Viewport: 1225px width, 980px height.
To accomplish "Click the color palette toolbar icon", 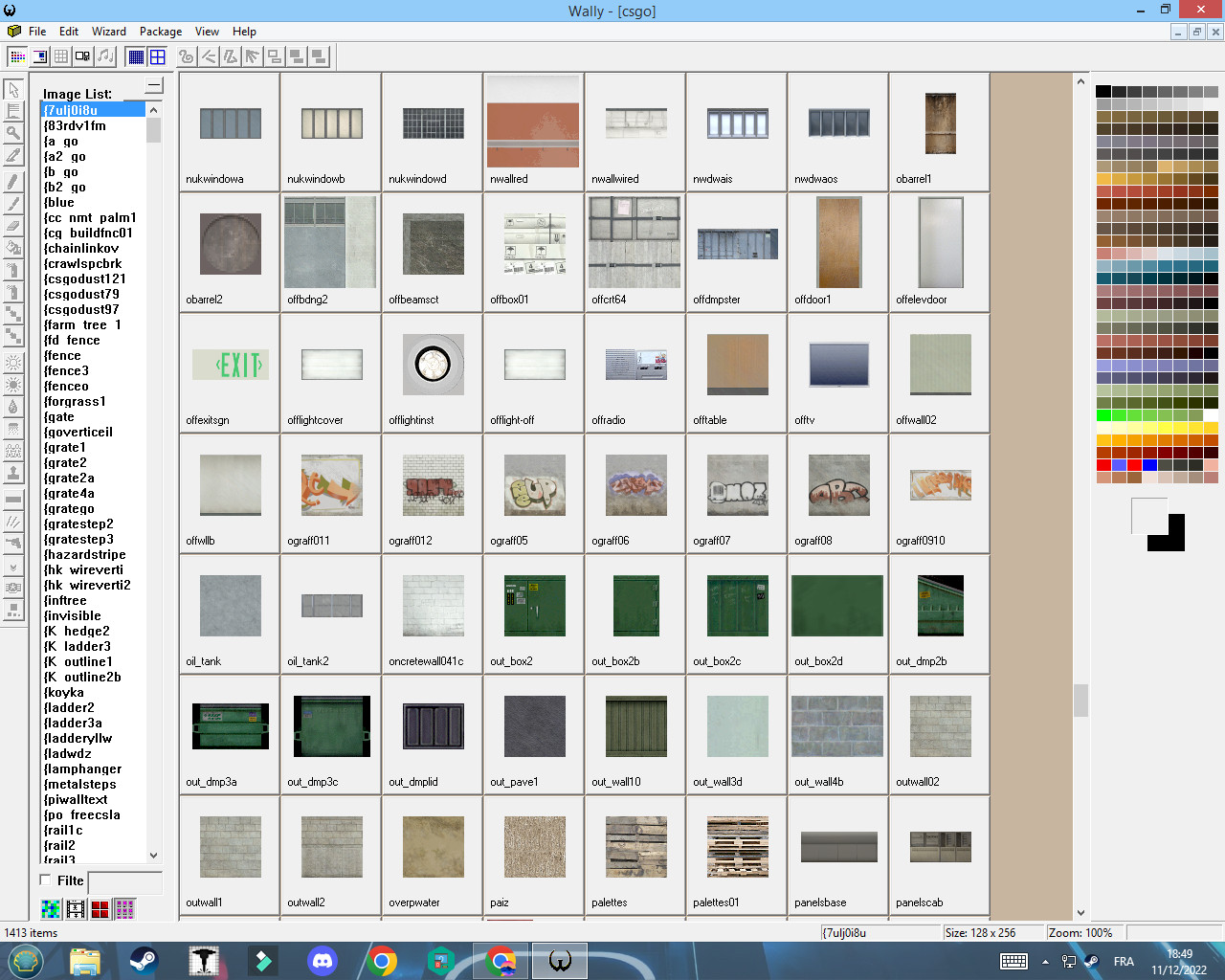I will (x=17, y=56).
